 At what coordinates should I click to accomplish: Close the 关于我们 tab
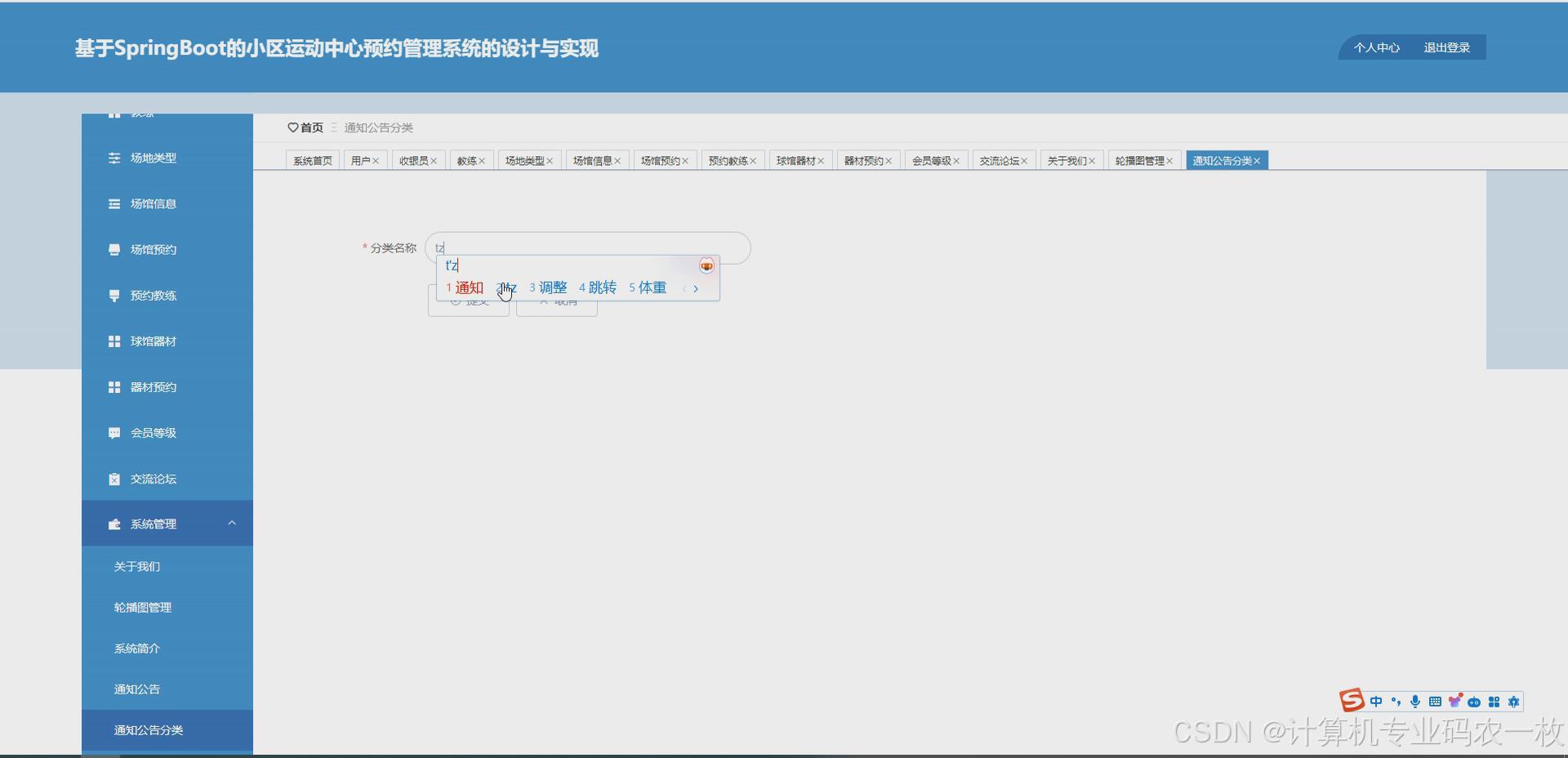1092,161
